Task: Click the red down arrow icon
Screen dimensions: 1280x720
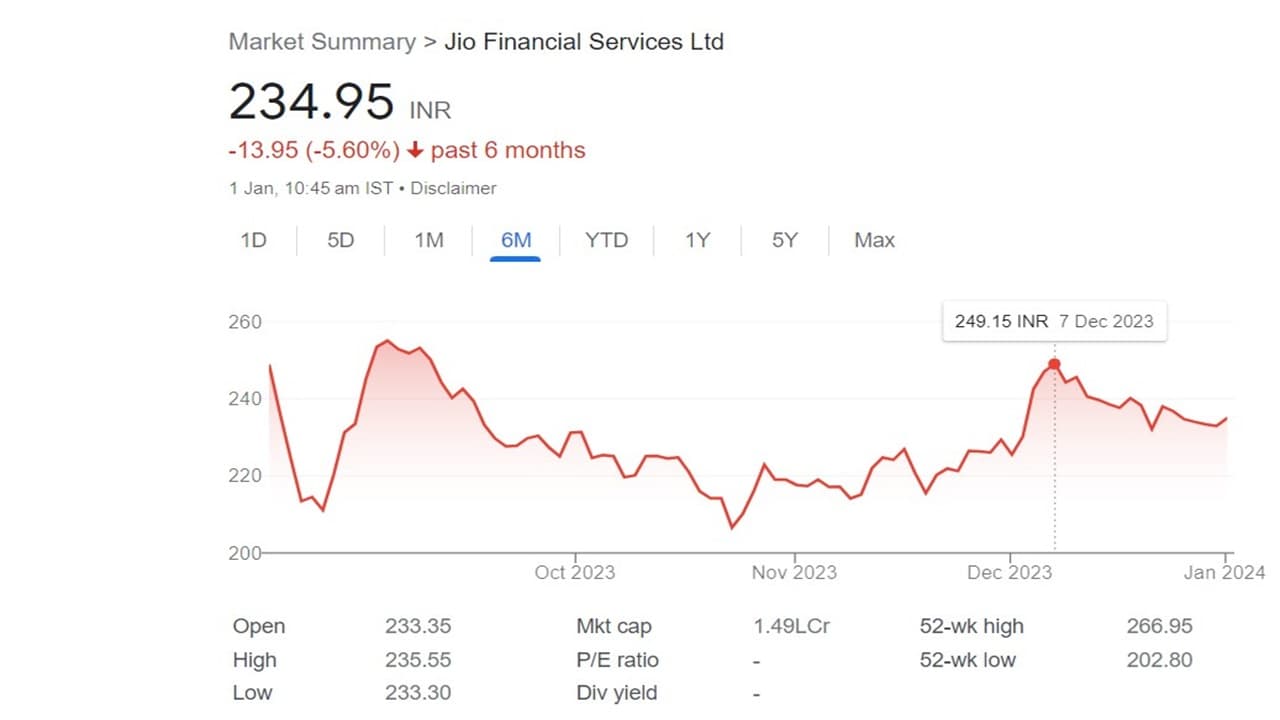Action: 414,151
